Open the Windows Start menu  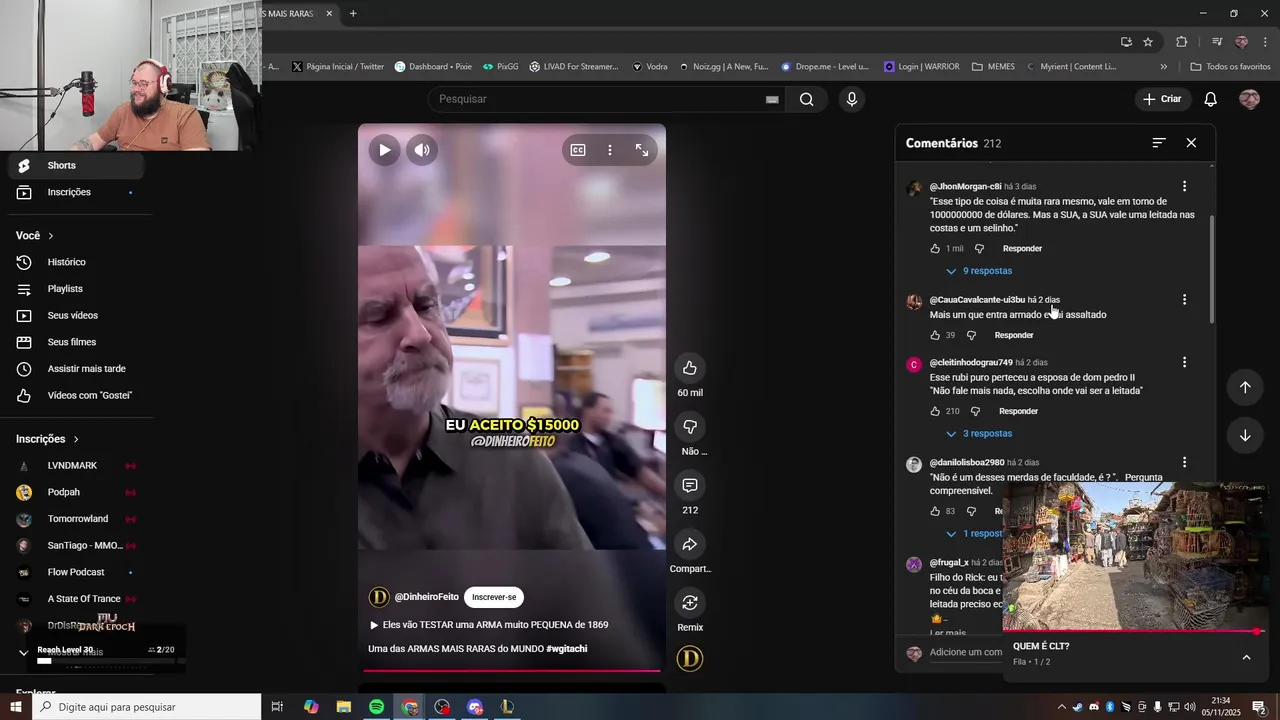pyautogui.click(x=16, y=707)
